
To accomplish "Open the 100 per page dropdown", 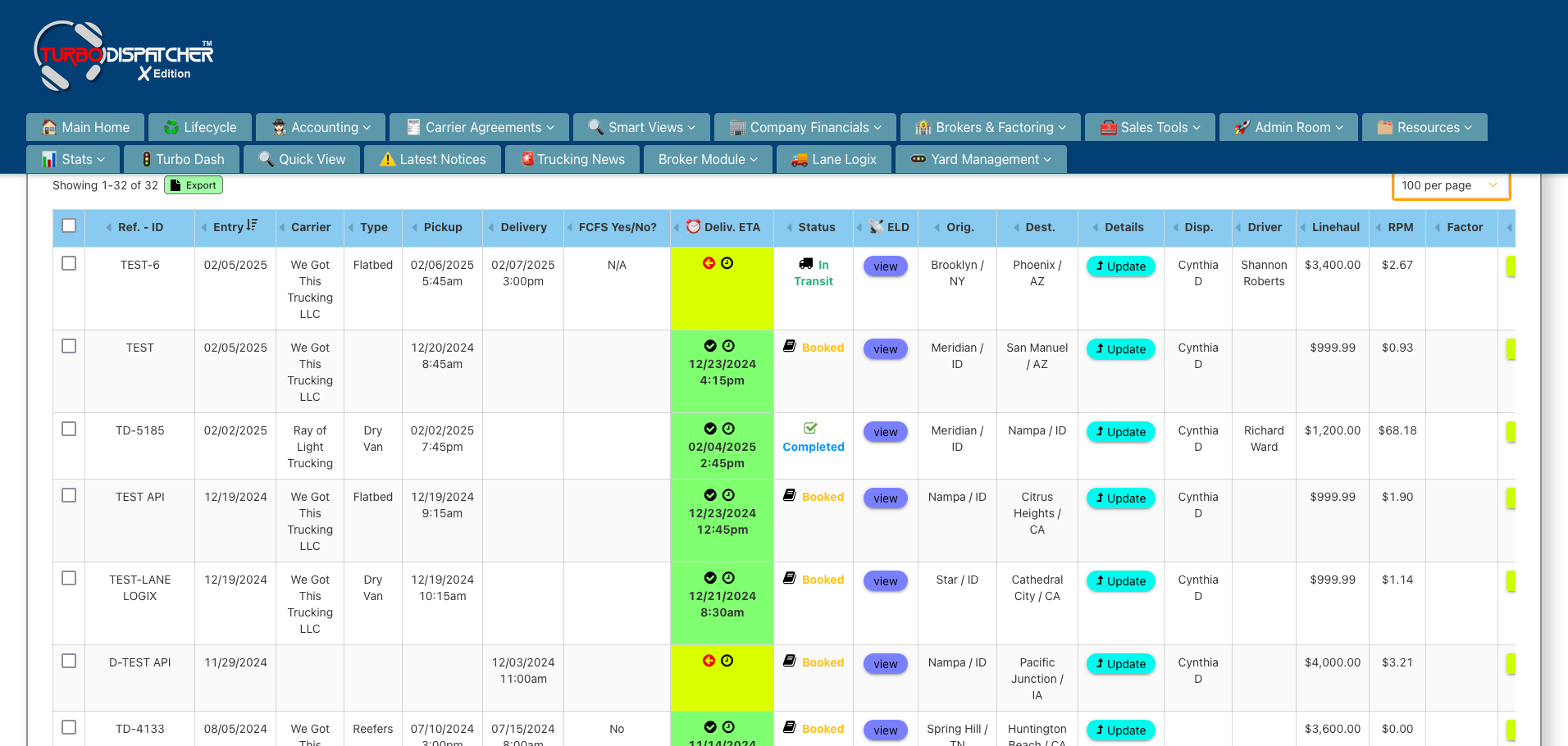I will 1450,185.
